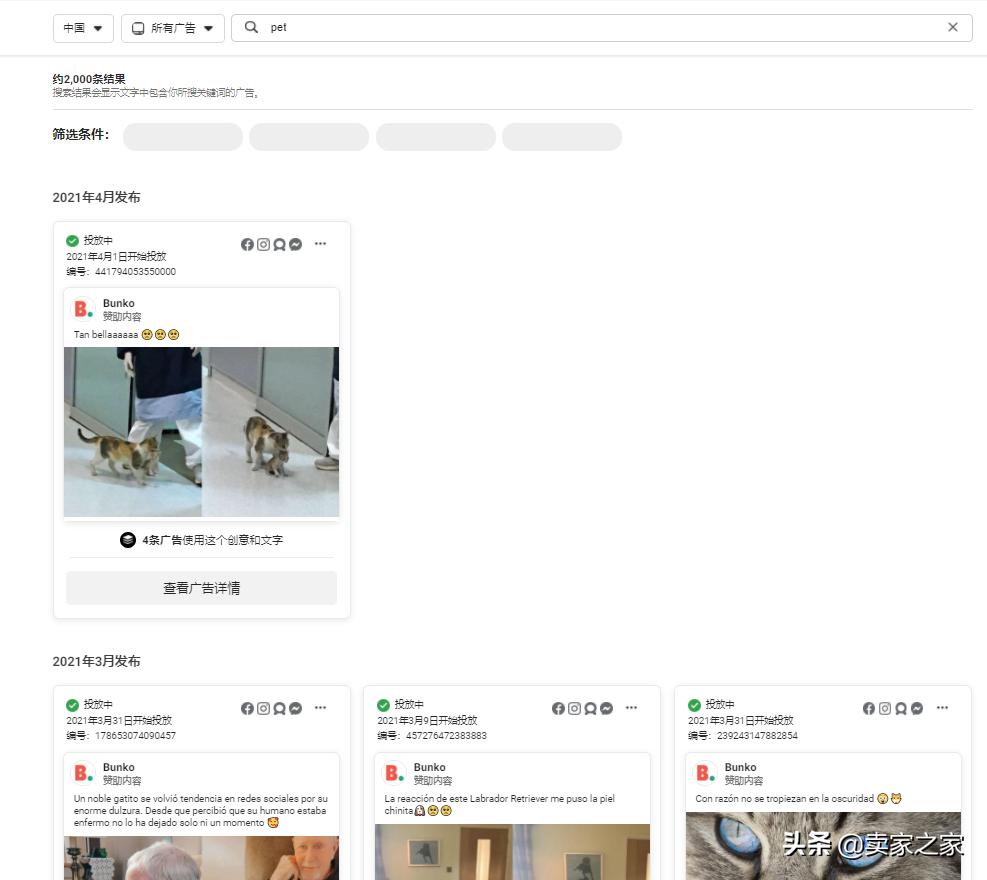
Task: Select the Instagram icon on the April 1 ad
Action: pos(263,244)
